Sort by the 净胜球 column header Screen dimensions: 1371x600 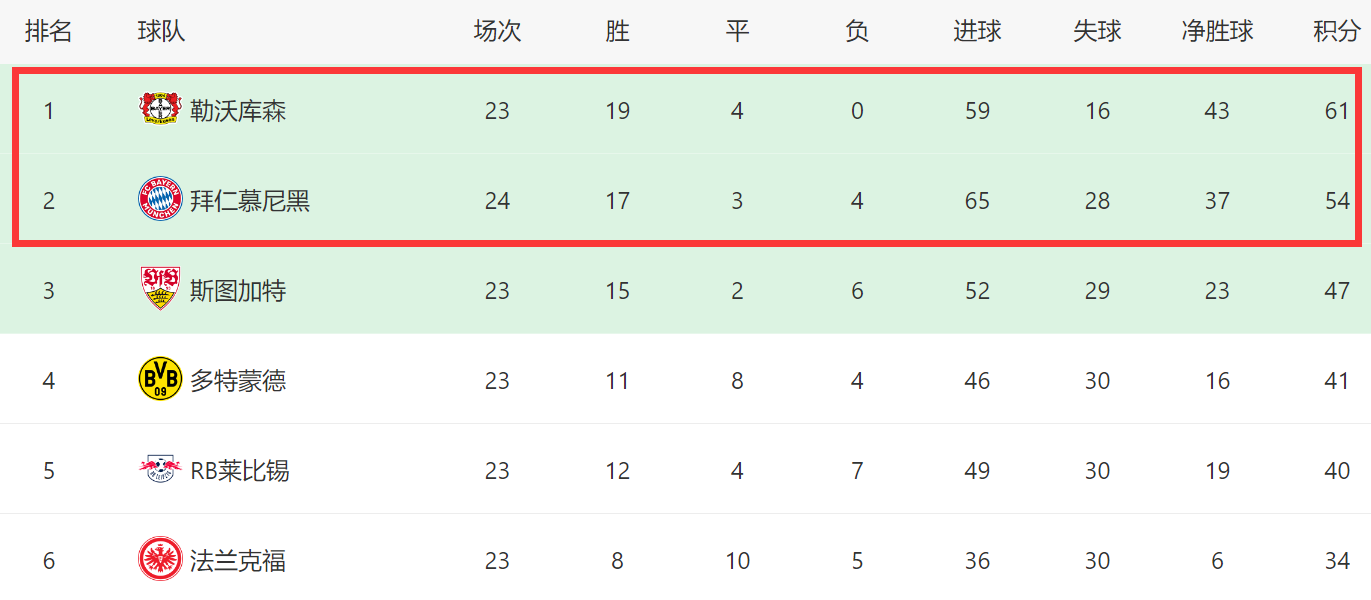pos(1217,31)
